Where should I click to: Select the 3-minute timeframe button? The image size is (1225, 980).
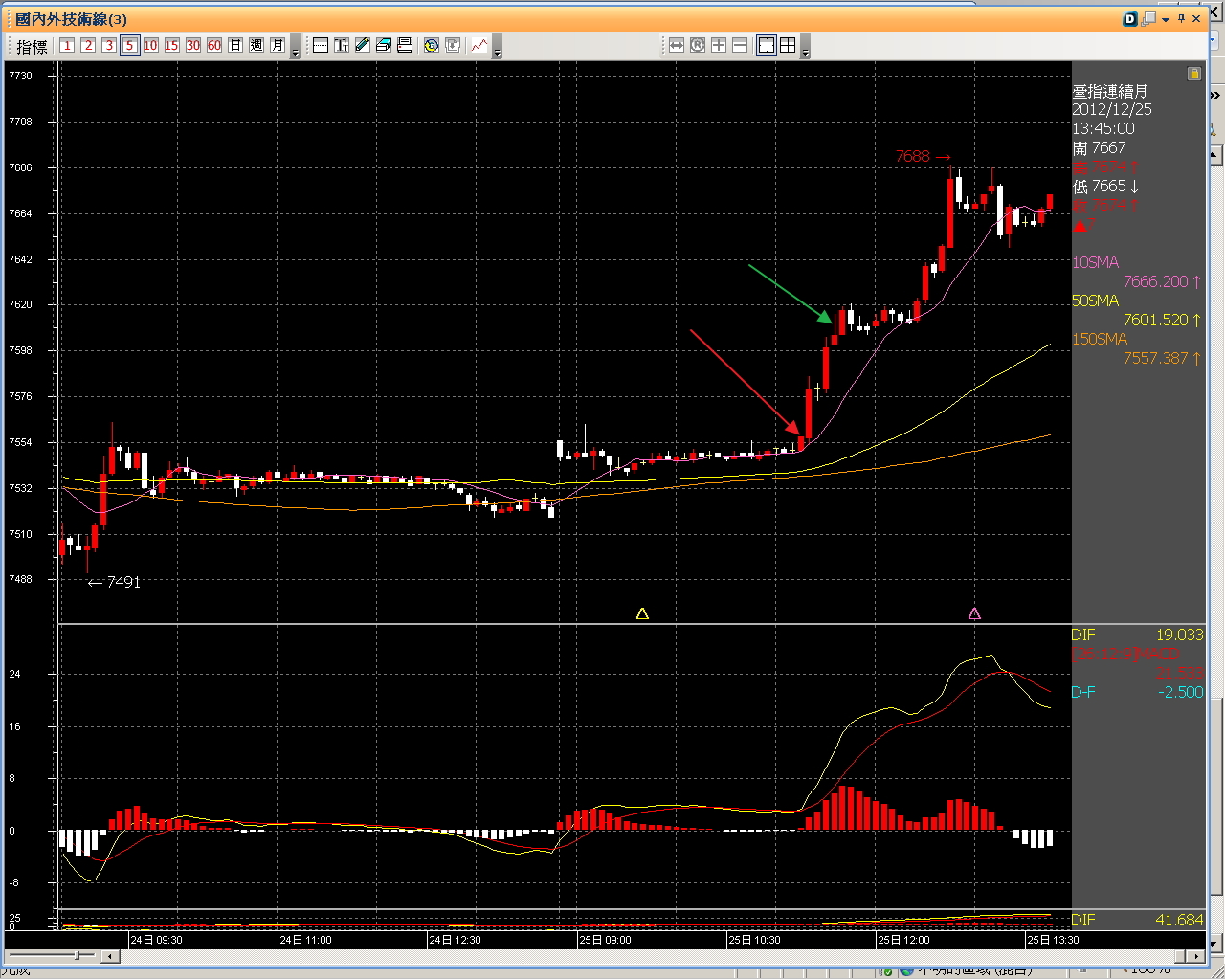(109, 45)
